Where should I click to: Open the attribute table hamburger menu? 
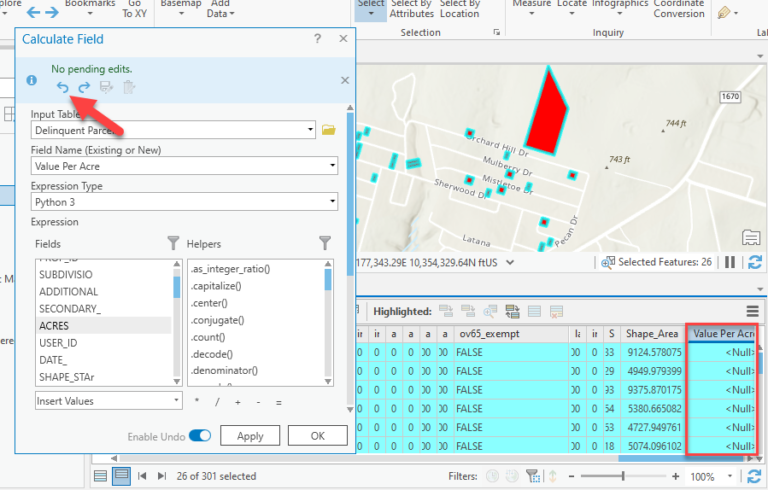752,311
